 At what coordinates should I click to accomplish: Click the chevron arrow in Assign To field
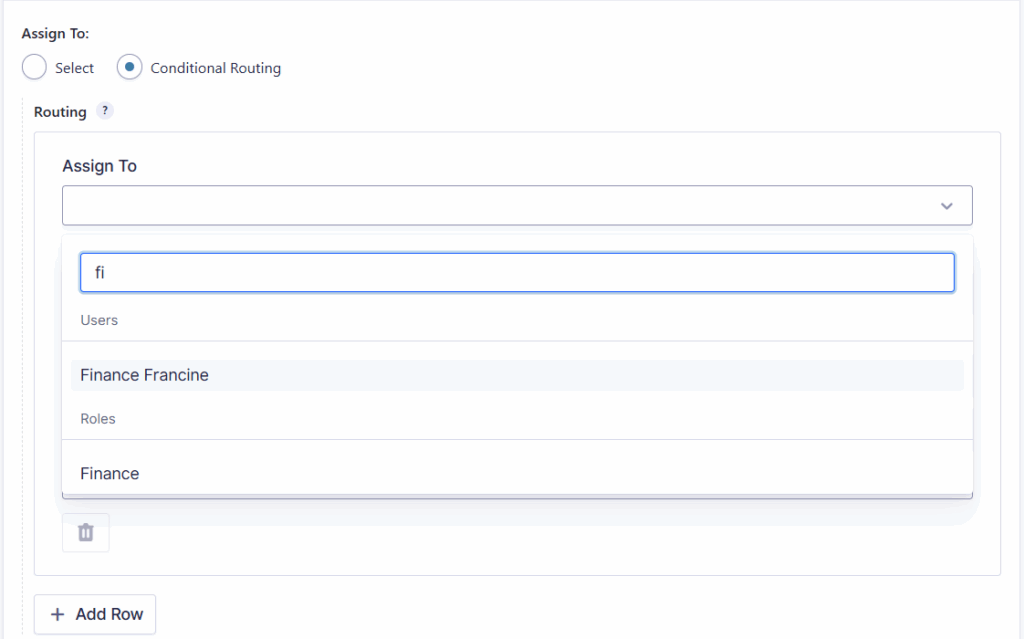(946, 205)
